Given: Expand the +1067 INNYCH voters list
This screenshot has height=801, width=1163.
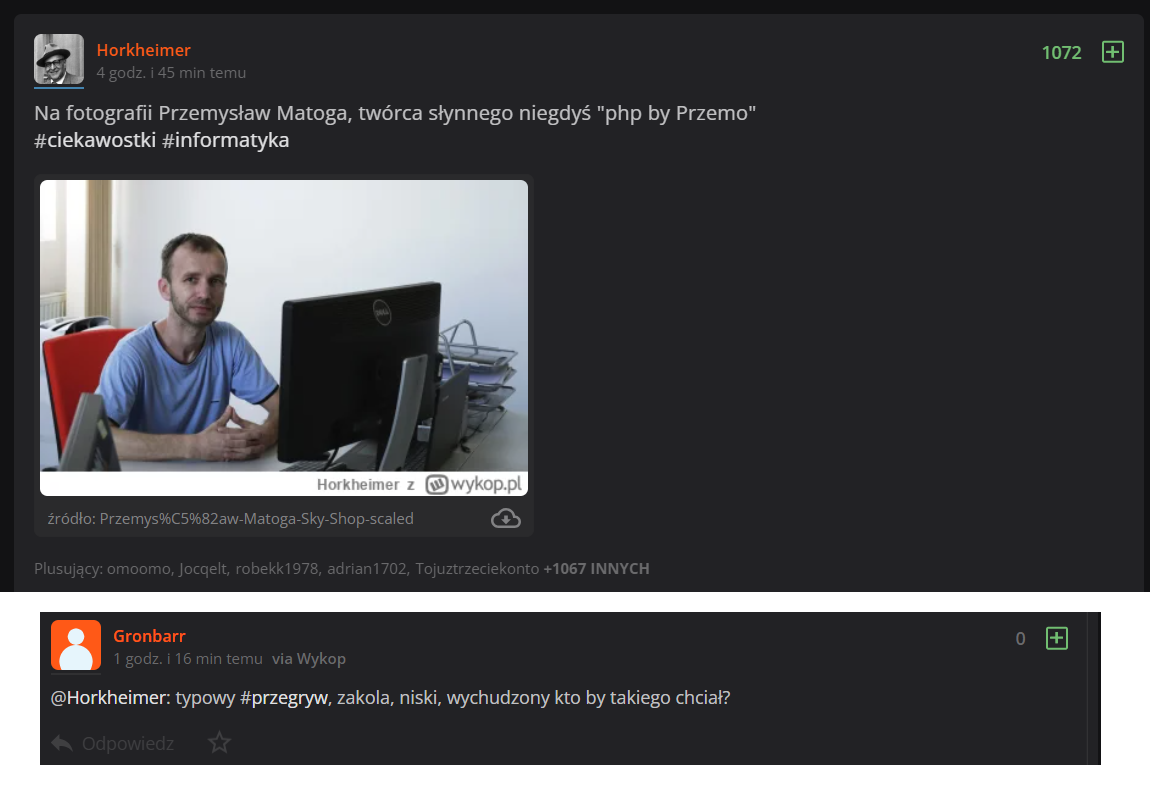Looking at the screenshot, I should pos(596,569).
